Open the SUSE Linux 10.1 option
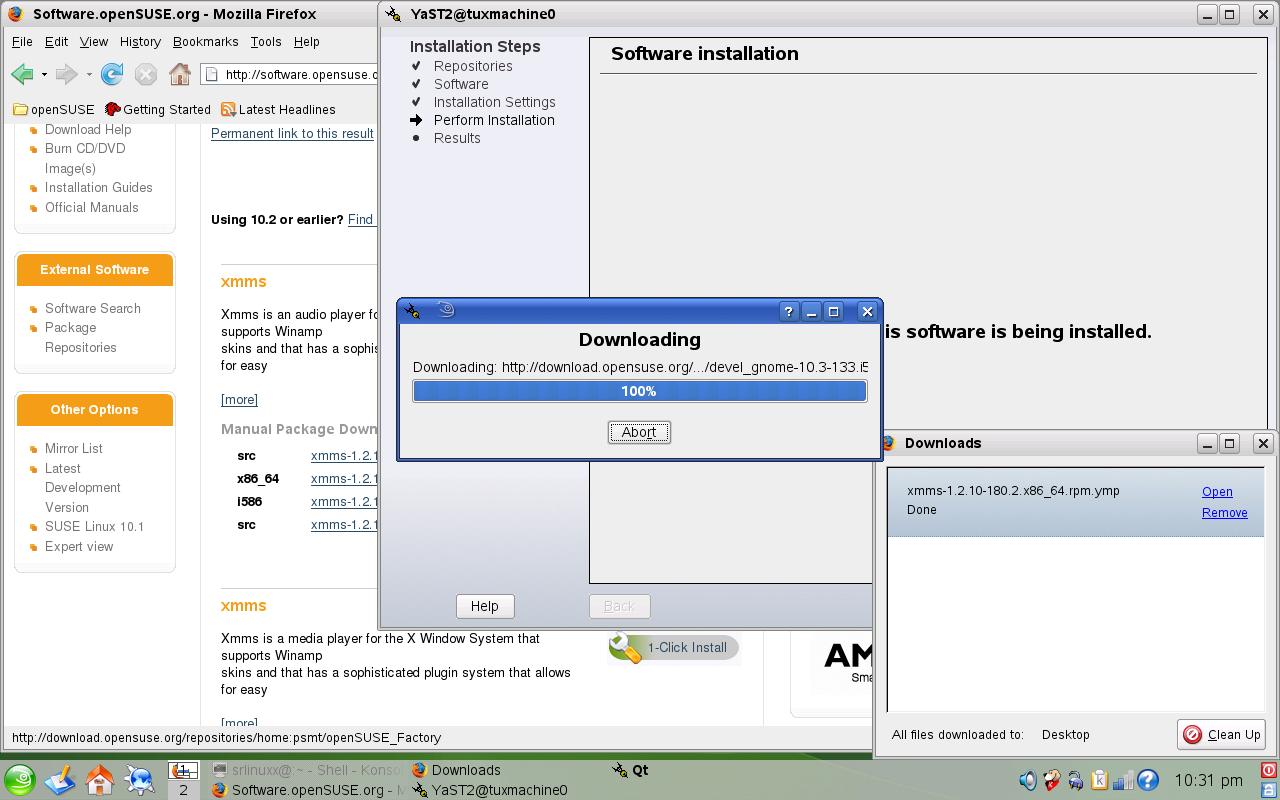 coord(94,527)
